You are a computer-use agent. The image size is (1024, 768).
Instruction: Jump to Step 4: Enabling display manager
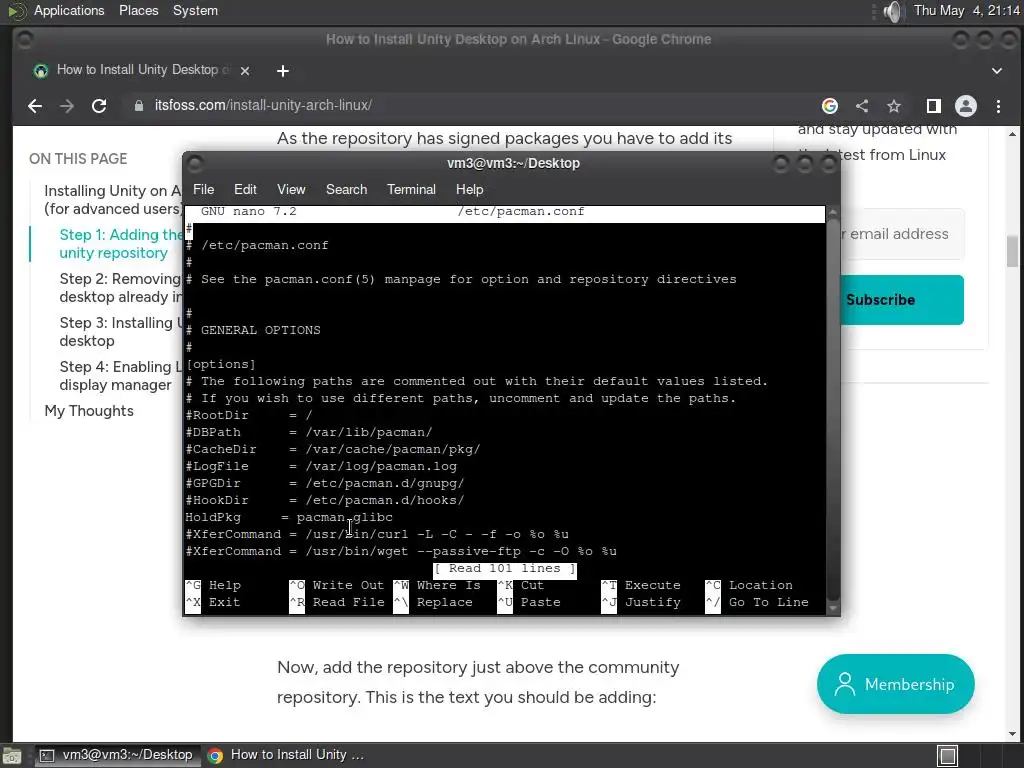click(x=116, y=376)
